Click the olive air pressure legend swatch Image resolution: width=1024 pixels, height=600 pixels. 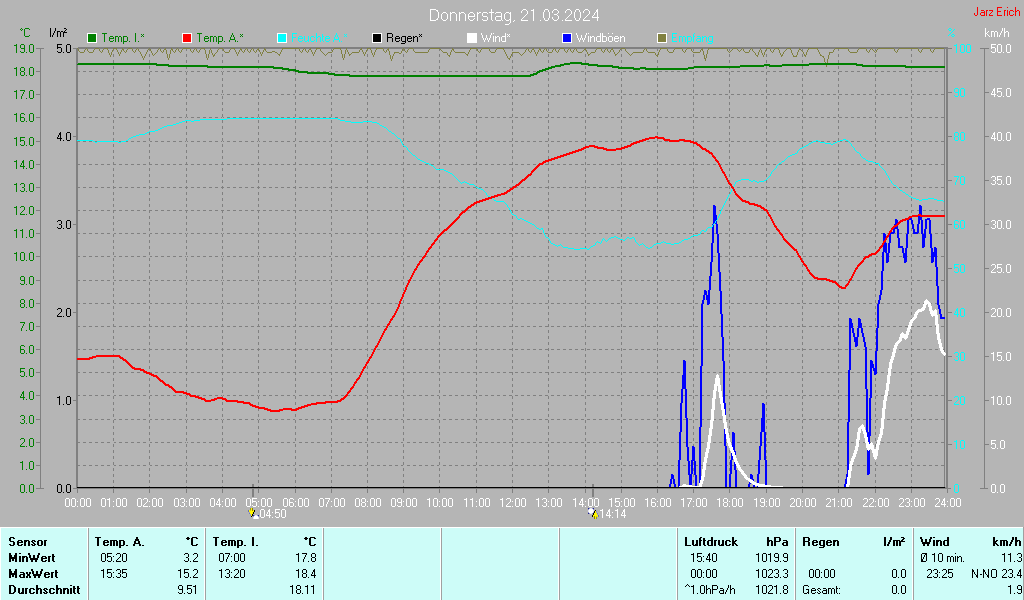(661, 38)
